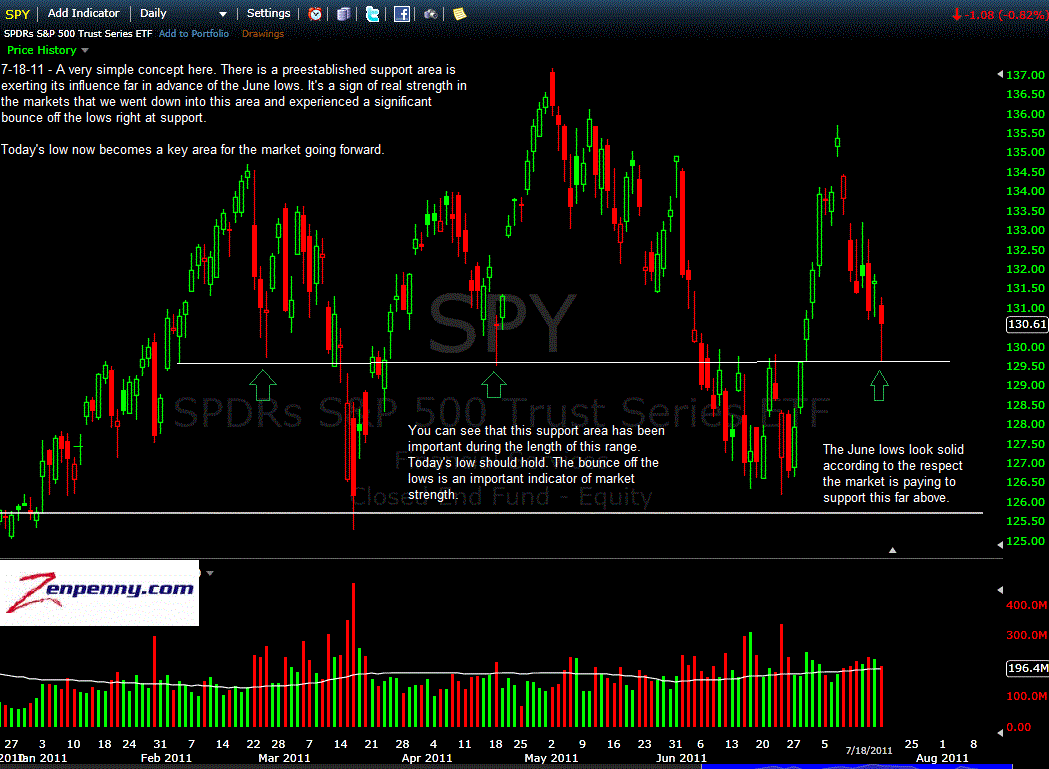Open the Drawings link
The height and width of the screenshot is (769, 1049).
pyautogui.click(x=262, y=33)
